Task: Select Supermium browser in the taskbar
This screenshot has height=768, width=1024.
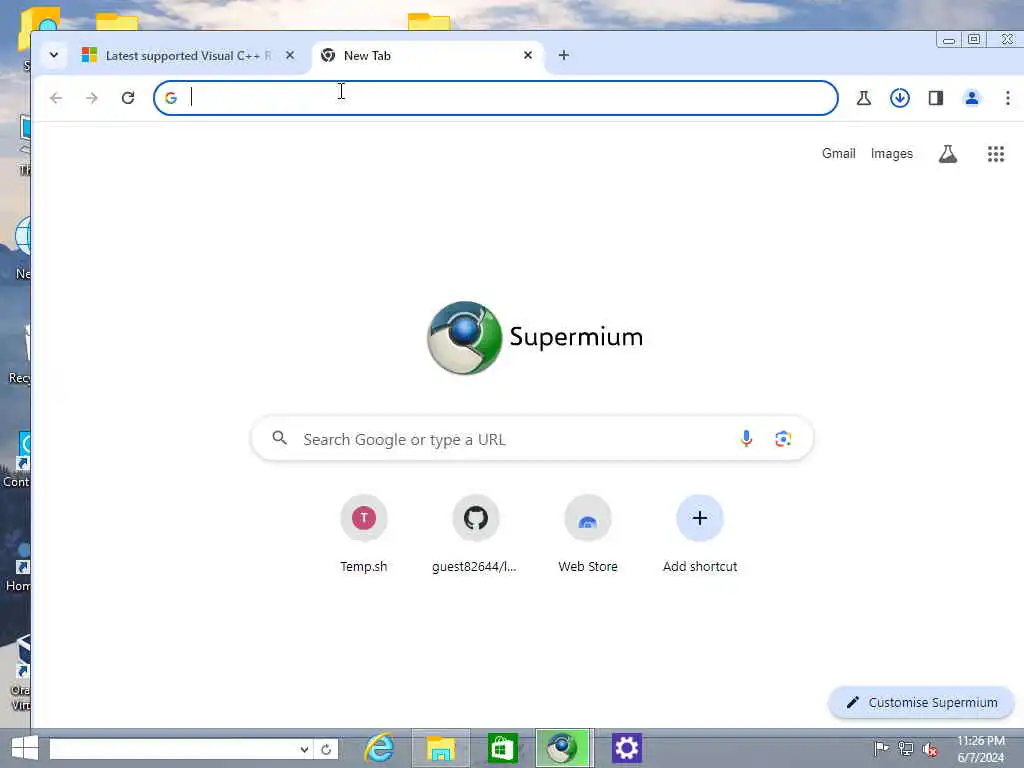Action: [x=563, y=748]
